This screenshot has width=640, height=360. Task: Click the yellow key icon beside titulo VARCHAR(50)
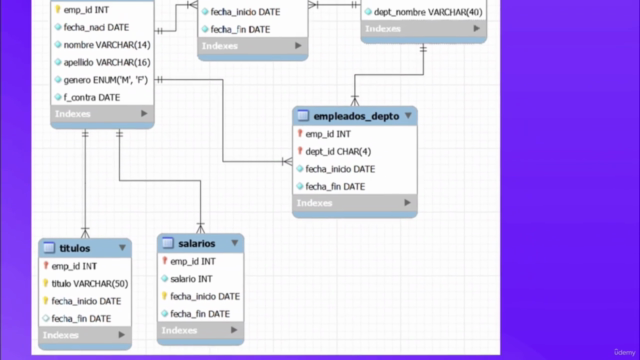coord(46,283)
